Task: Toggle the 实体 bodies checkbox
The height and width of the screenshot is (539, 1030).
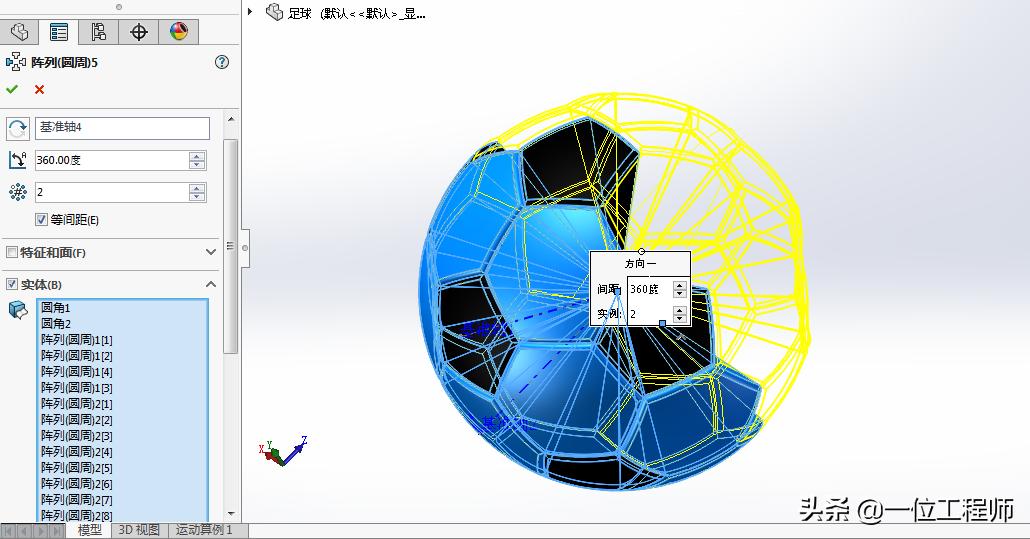Action: click(x=12, y=285)
